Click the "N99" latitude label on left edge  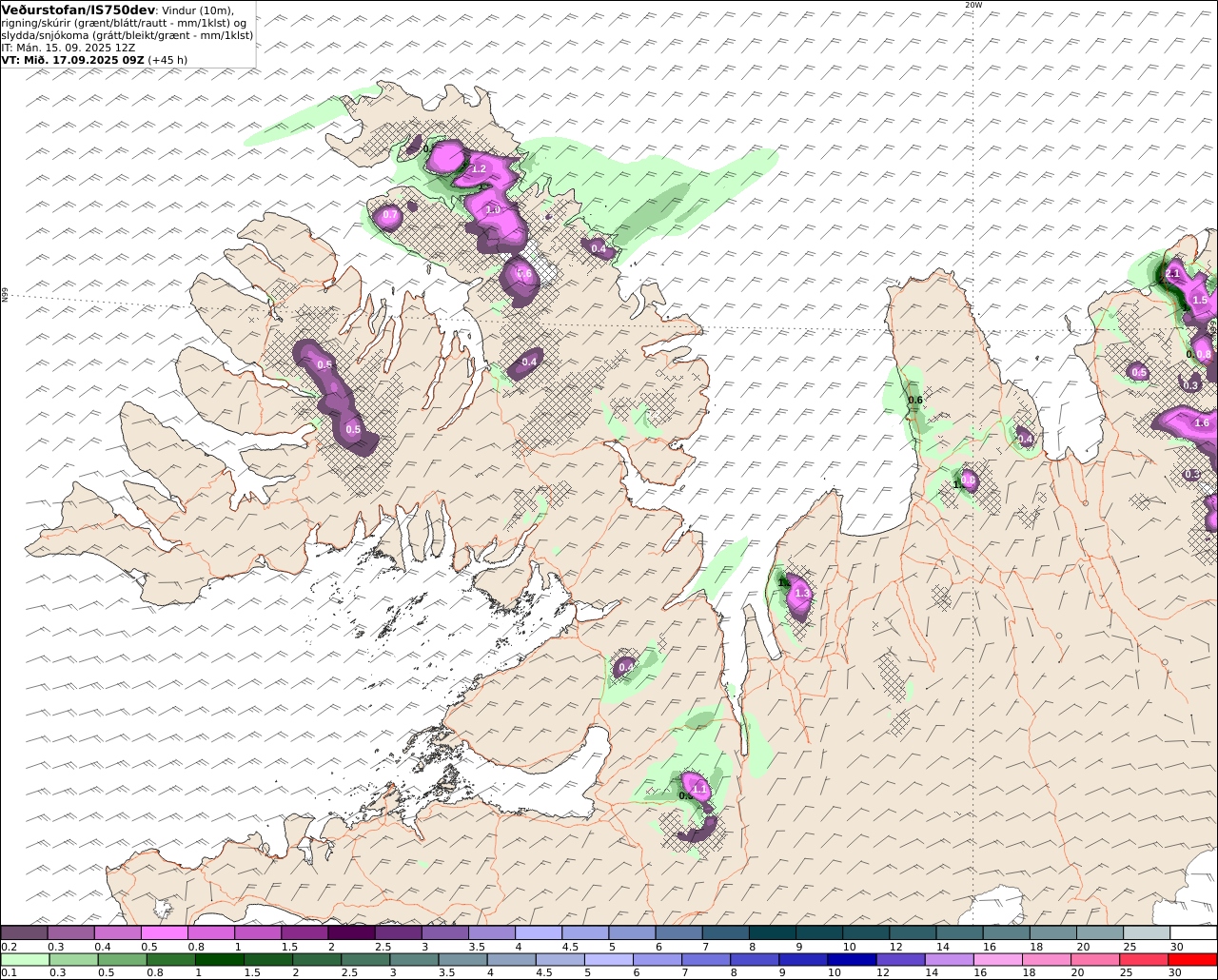[5, 296]
